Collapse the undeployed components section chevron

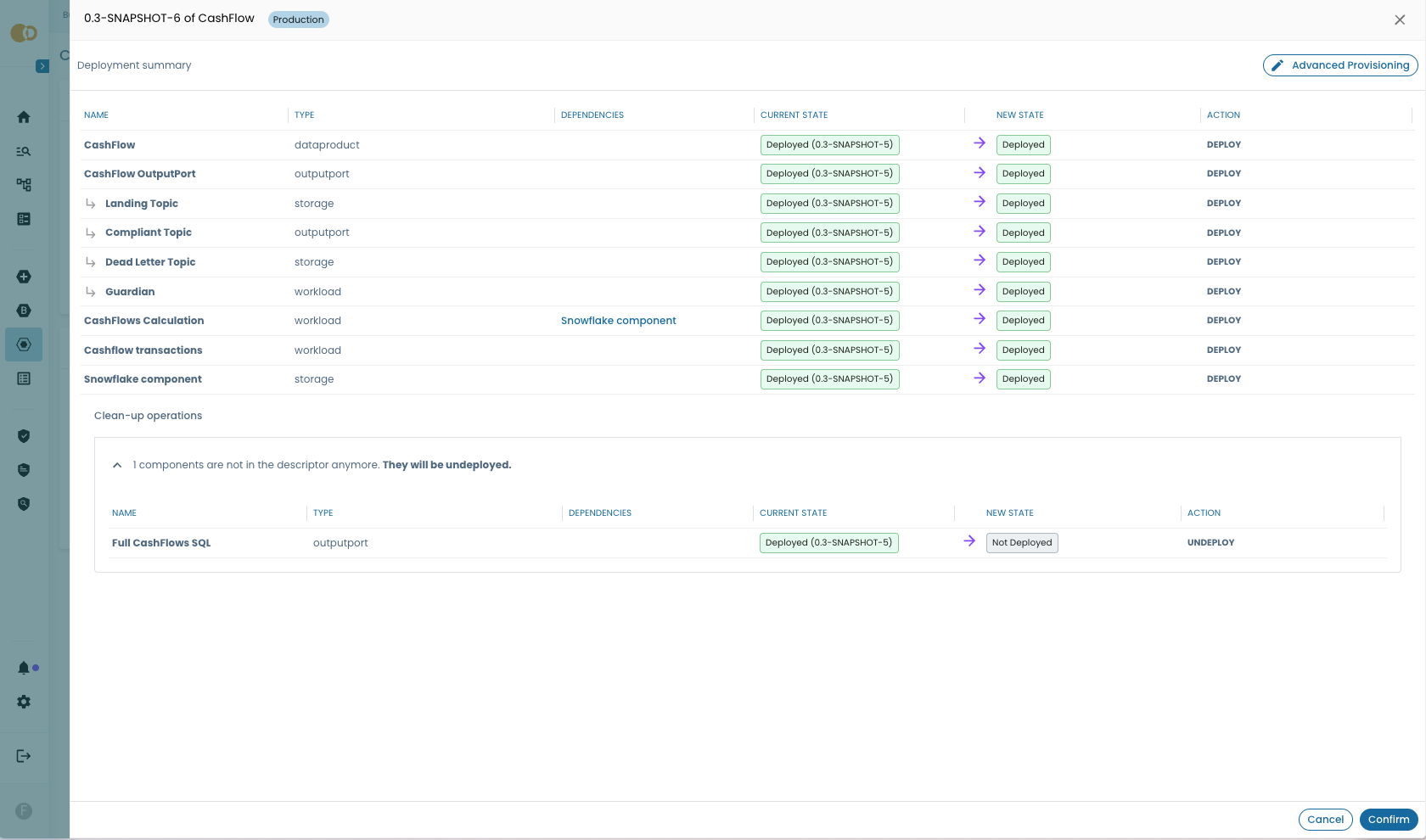pyautogui.click(x=117, y=465)
